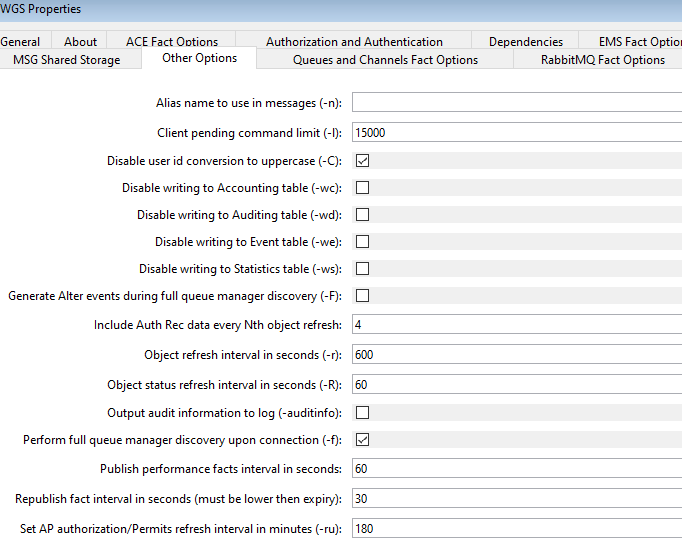The width and height of the screenshot is (682, 542).
Task: Open the EMS Fact Options tab
Action: point(631,41)
